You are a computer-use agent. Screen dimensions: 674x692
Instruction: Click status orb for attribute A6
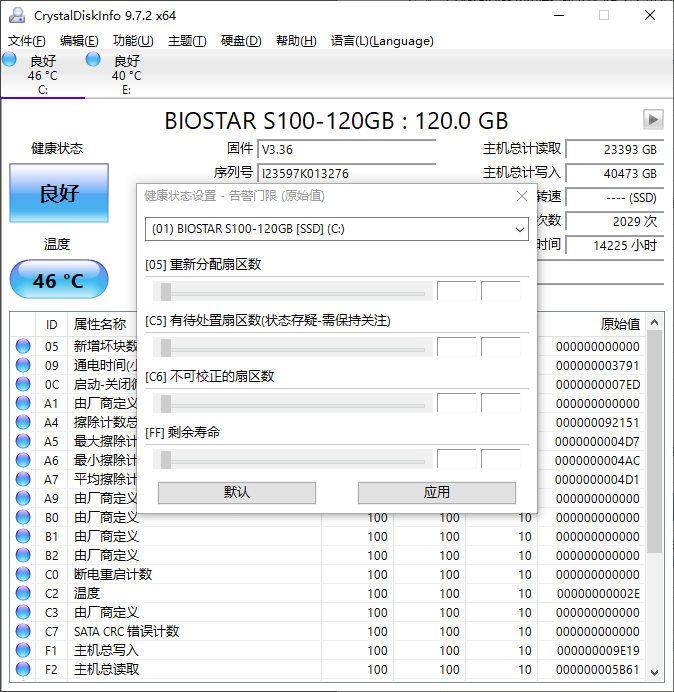[23, 460]
